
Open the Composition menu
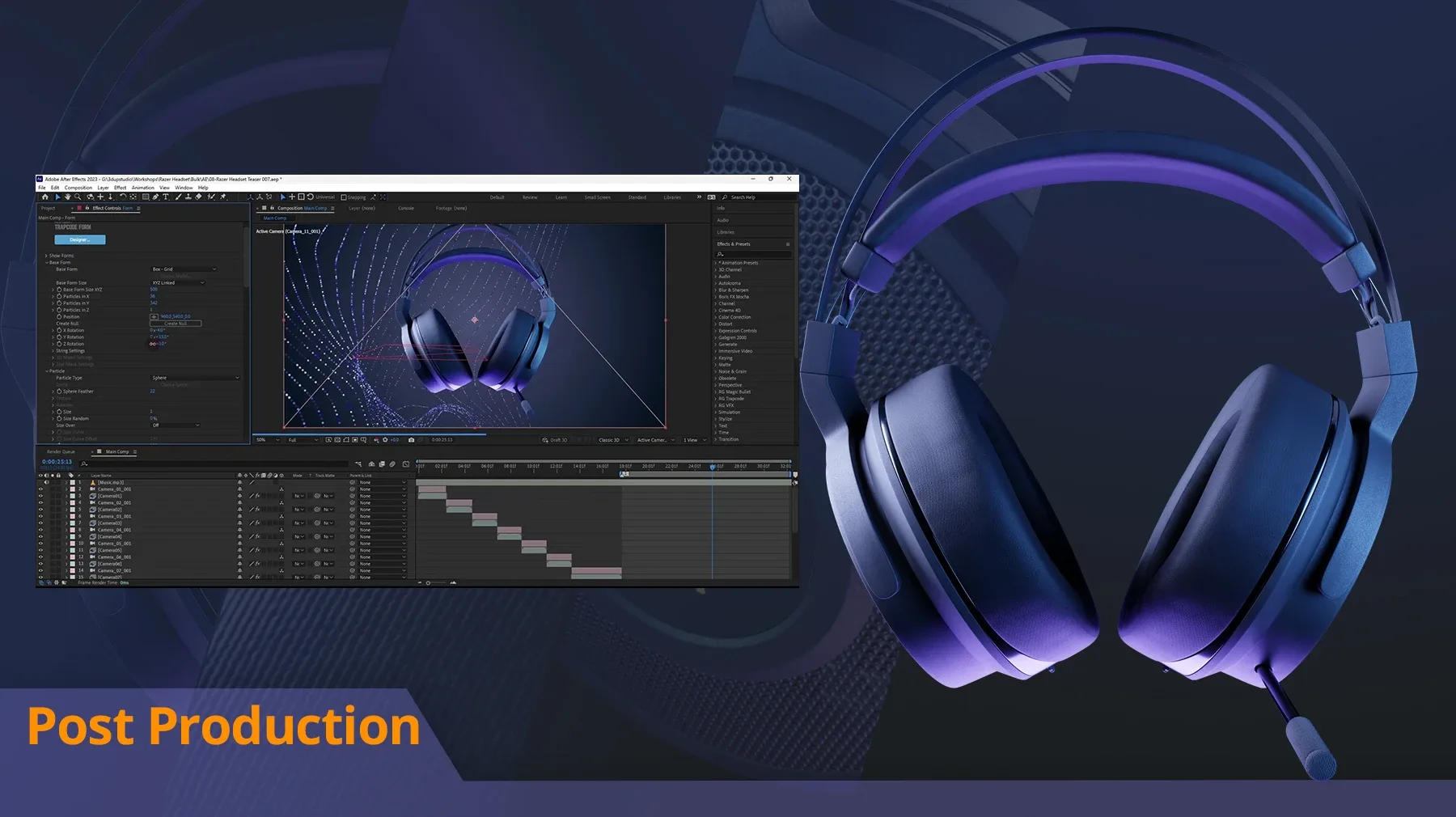click(x=78, y=187)
